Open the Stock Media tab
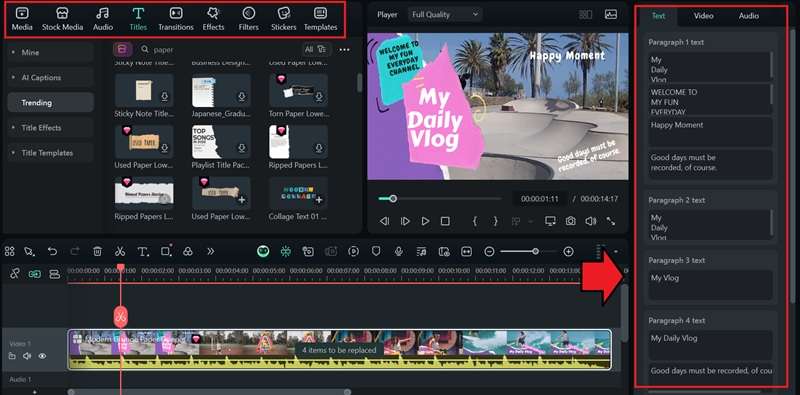800x395 pixels. tap(62, 19)
